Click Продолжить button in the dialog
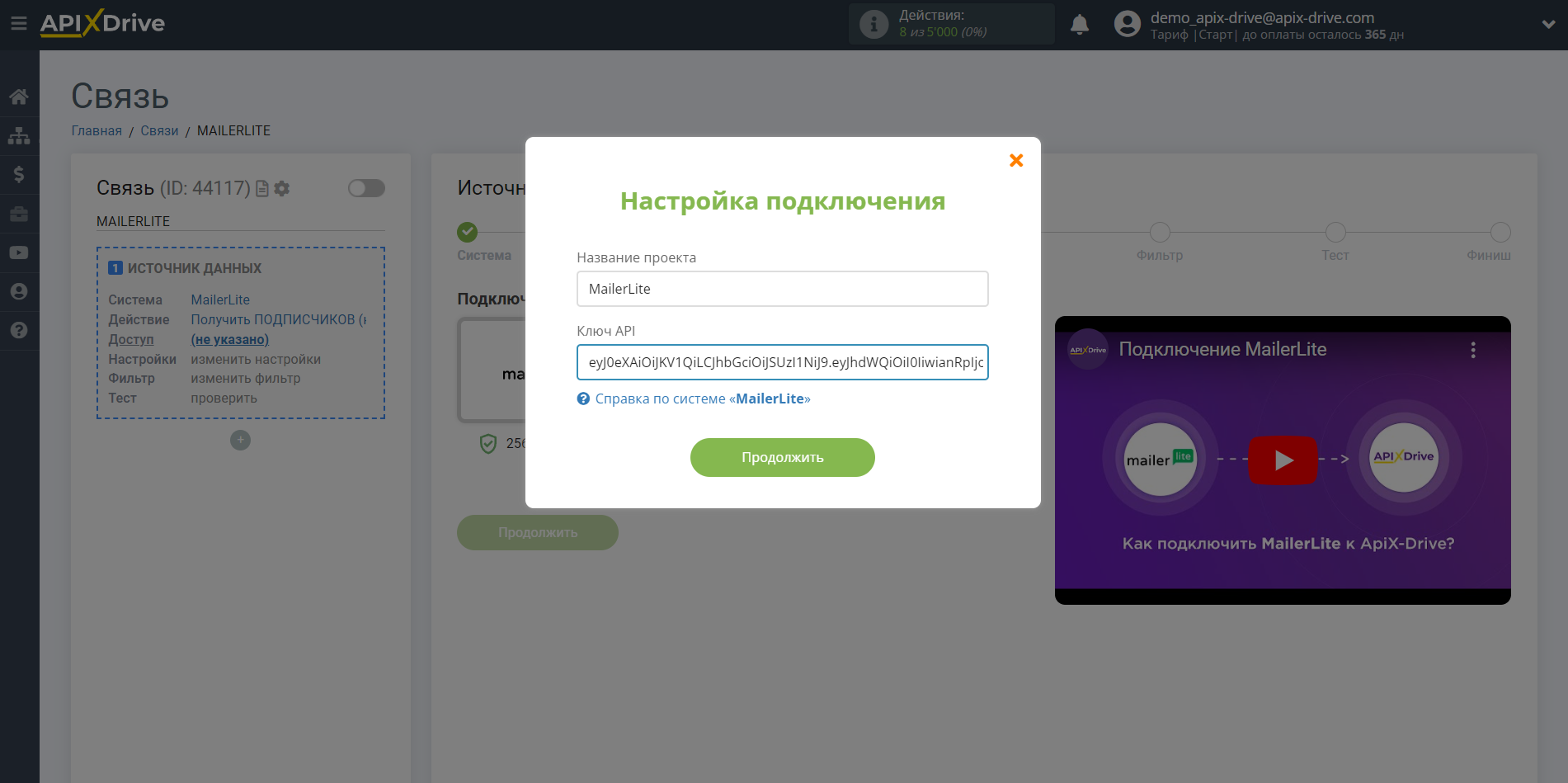Viewport: 1568px width, 783px height. tap(782, 457)
